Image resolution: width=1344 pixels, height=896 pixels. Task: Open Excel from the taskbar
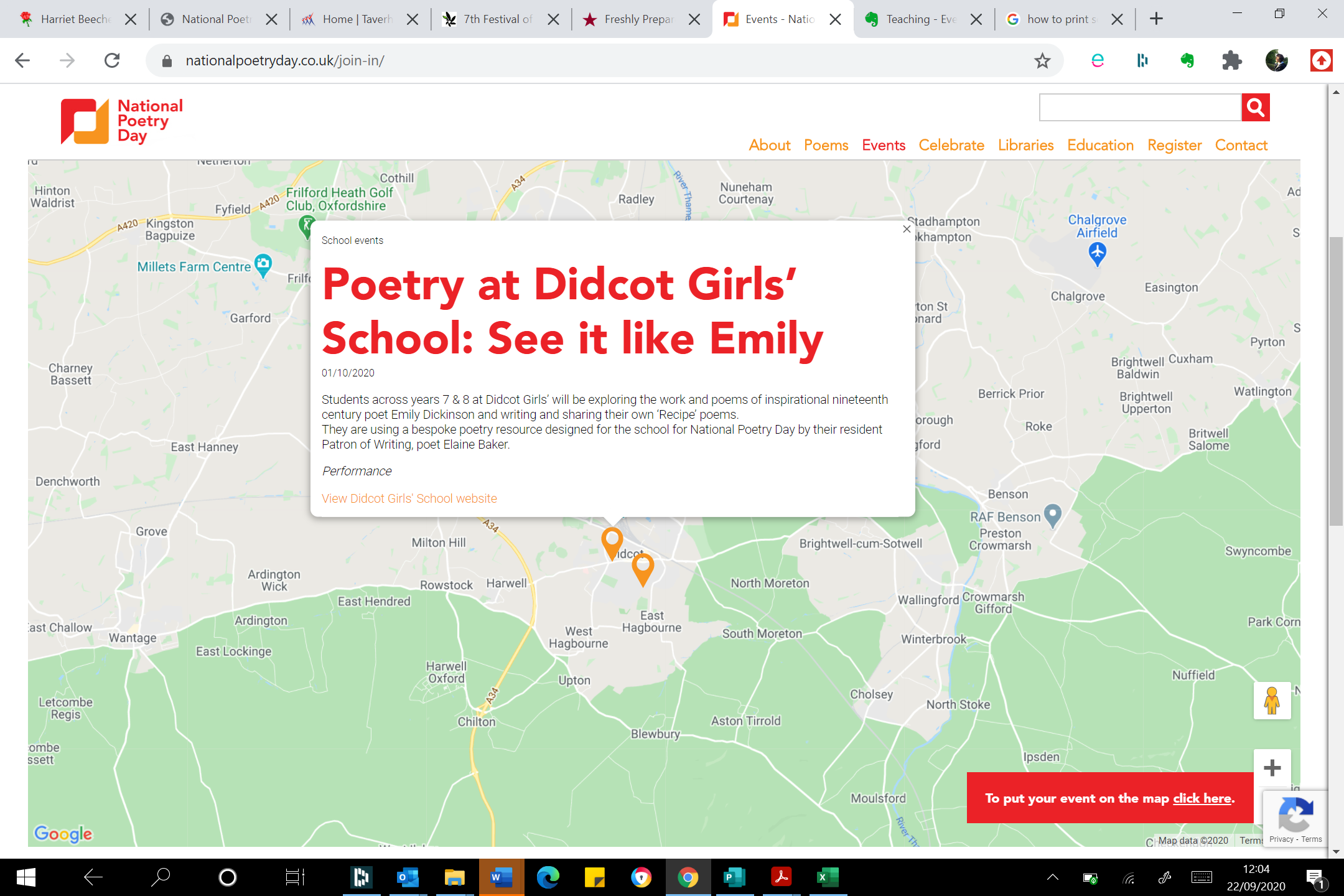[x=827, y=877]
